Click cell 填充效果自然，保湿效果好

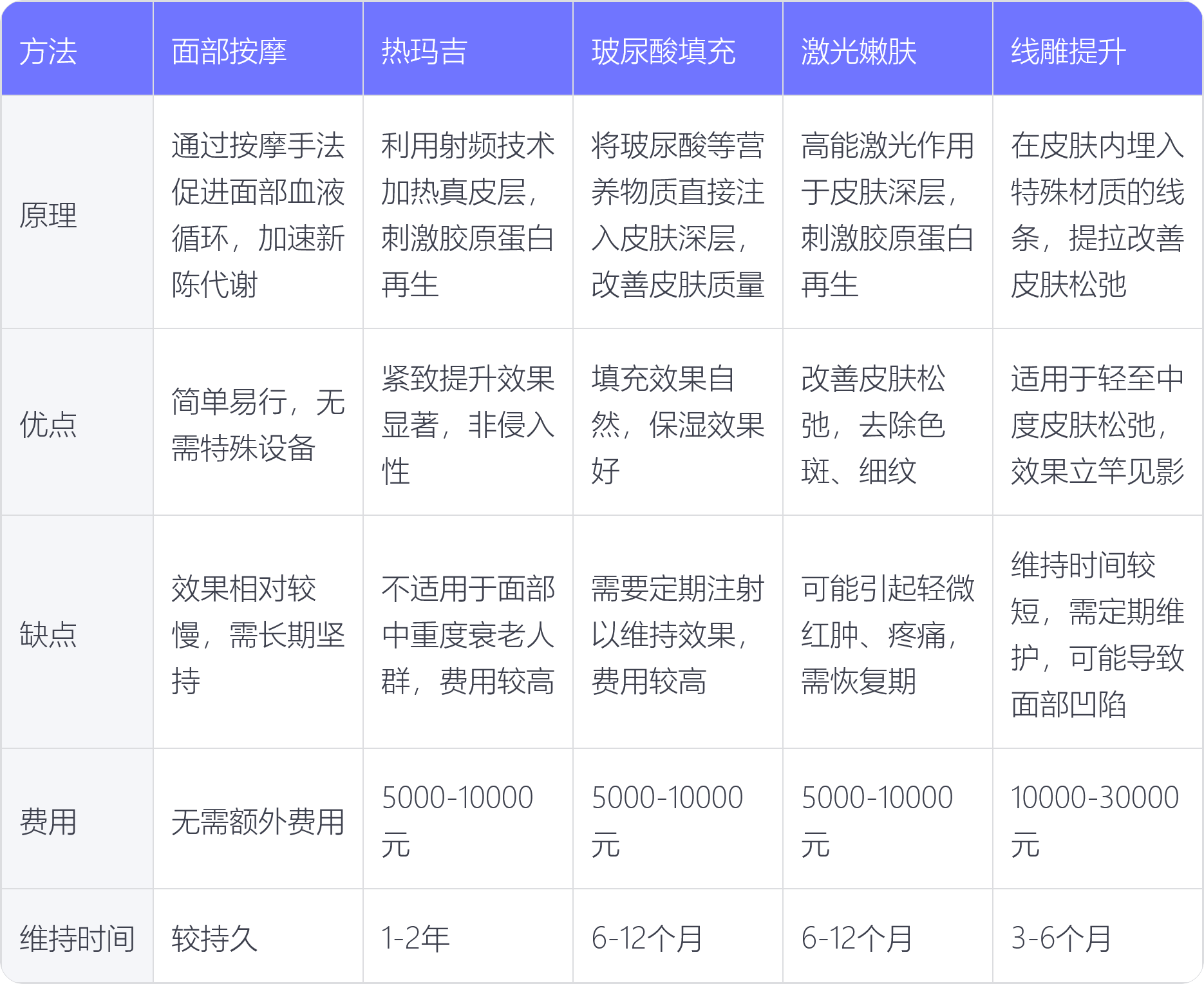(x=678, y=422)
